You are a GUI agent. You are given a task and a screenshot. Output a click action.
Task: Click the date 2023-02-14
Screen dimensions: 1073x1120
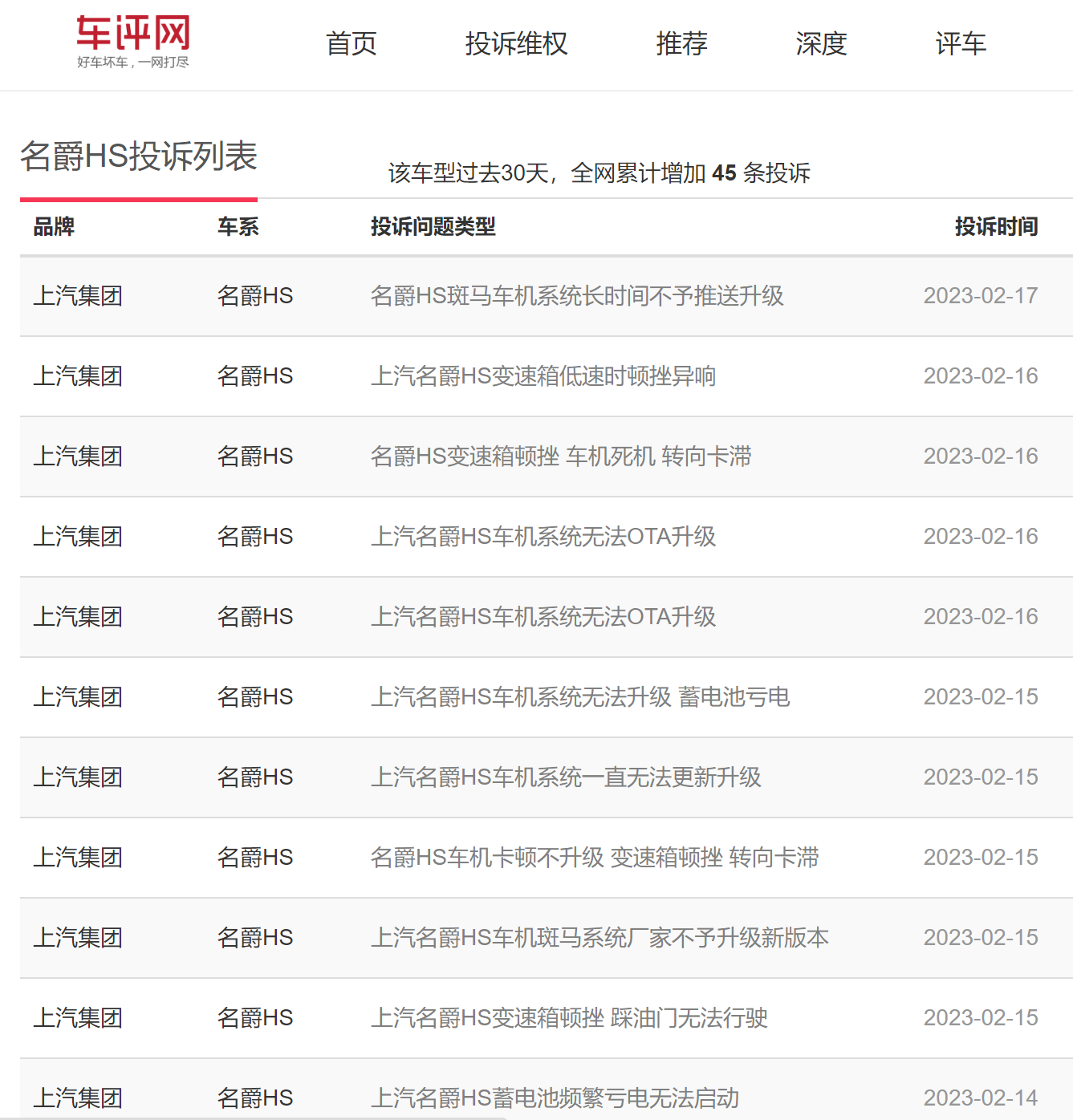981,1098
